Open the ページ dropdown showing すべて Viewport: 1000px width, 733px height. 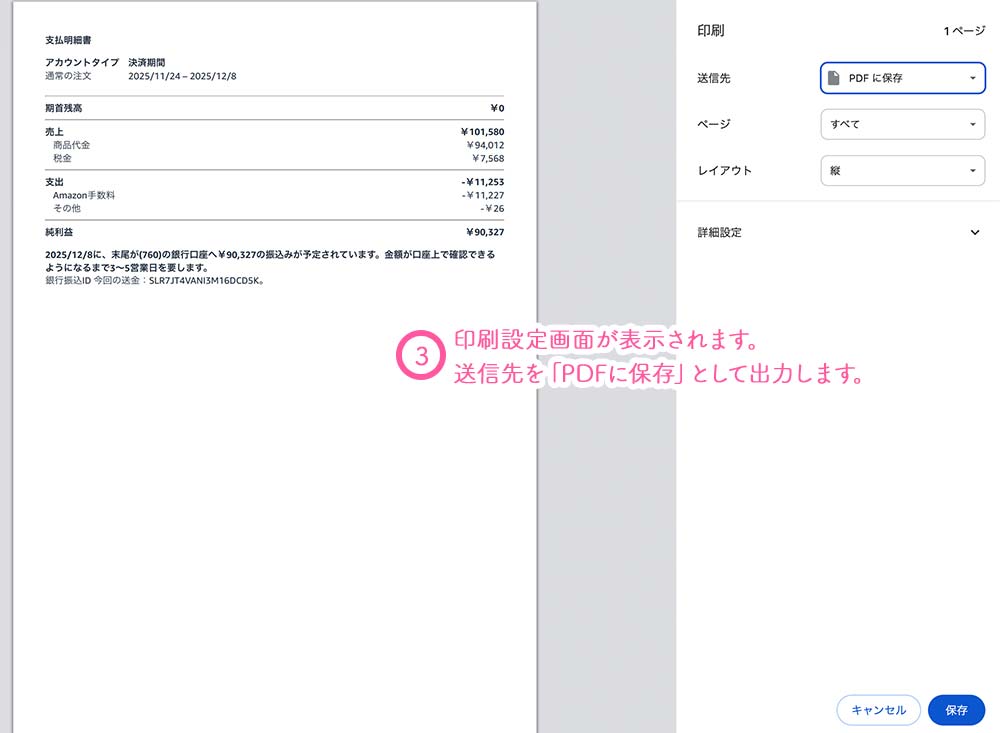(902, 124)
